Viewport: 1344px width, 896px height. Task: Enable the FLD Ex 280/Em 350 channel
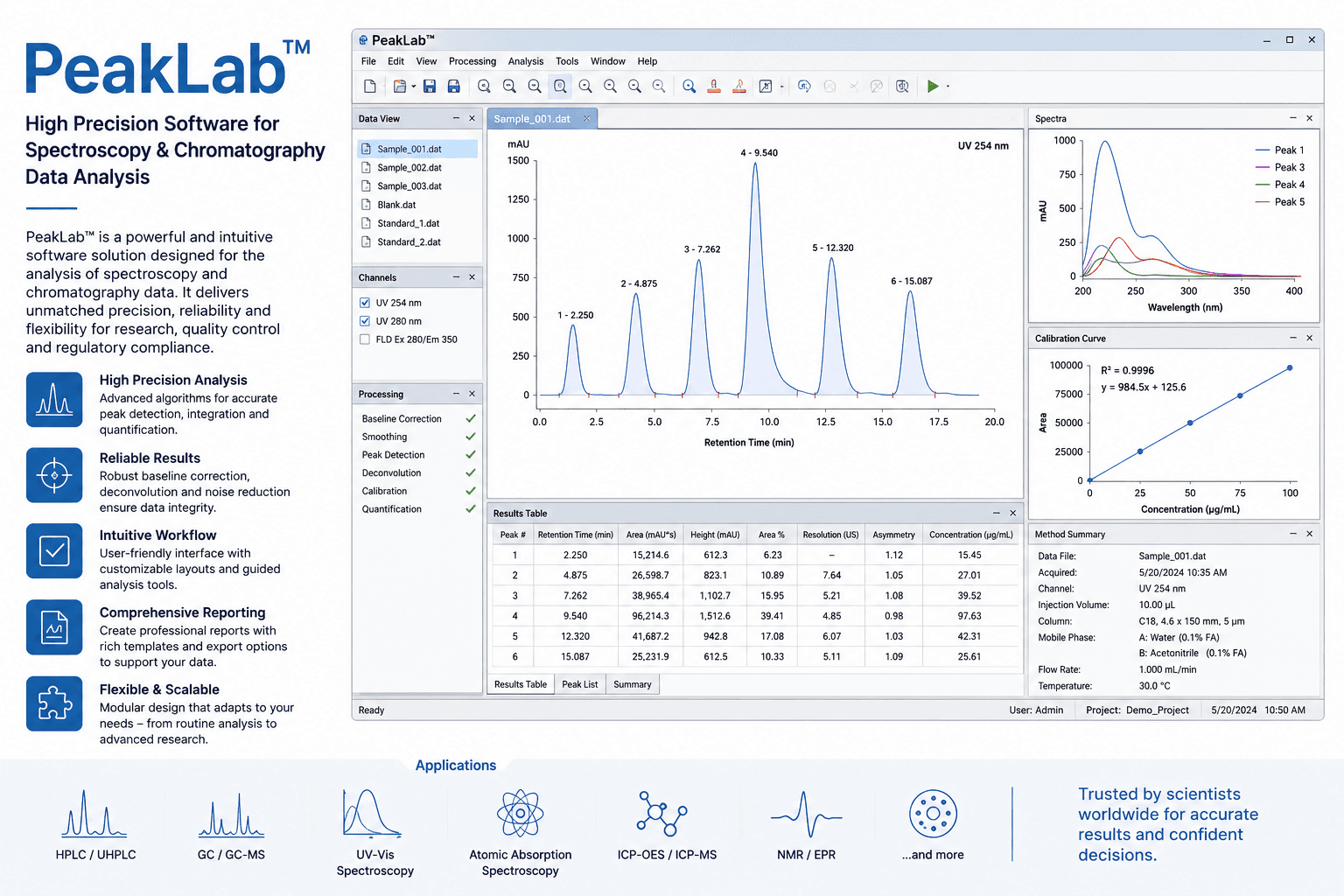[365, 339]
